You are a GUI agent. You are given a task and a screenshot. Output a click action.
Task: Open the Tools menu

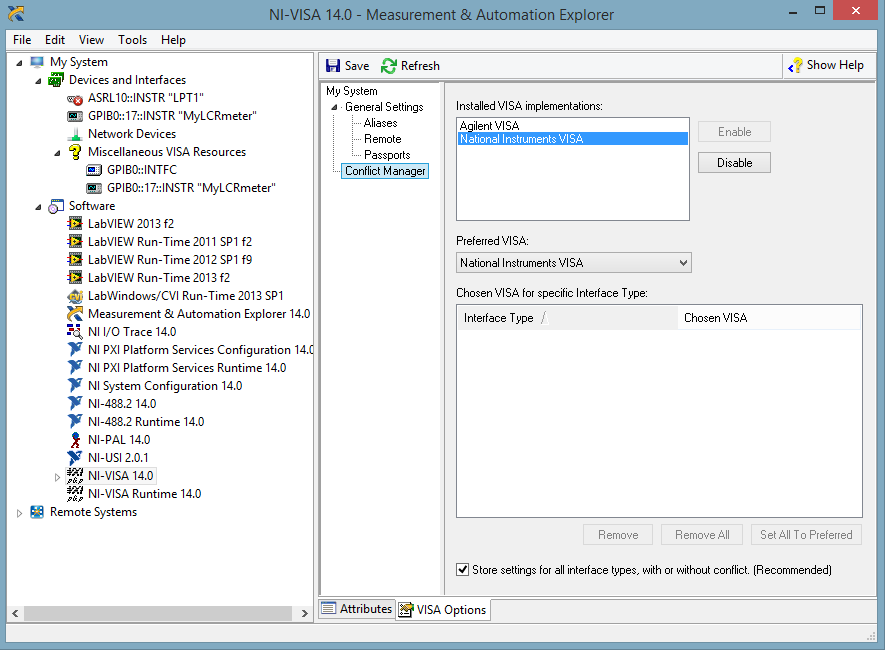tap(133, 40)
